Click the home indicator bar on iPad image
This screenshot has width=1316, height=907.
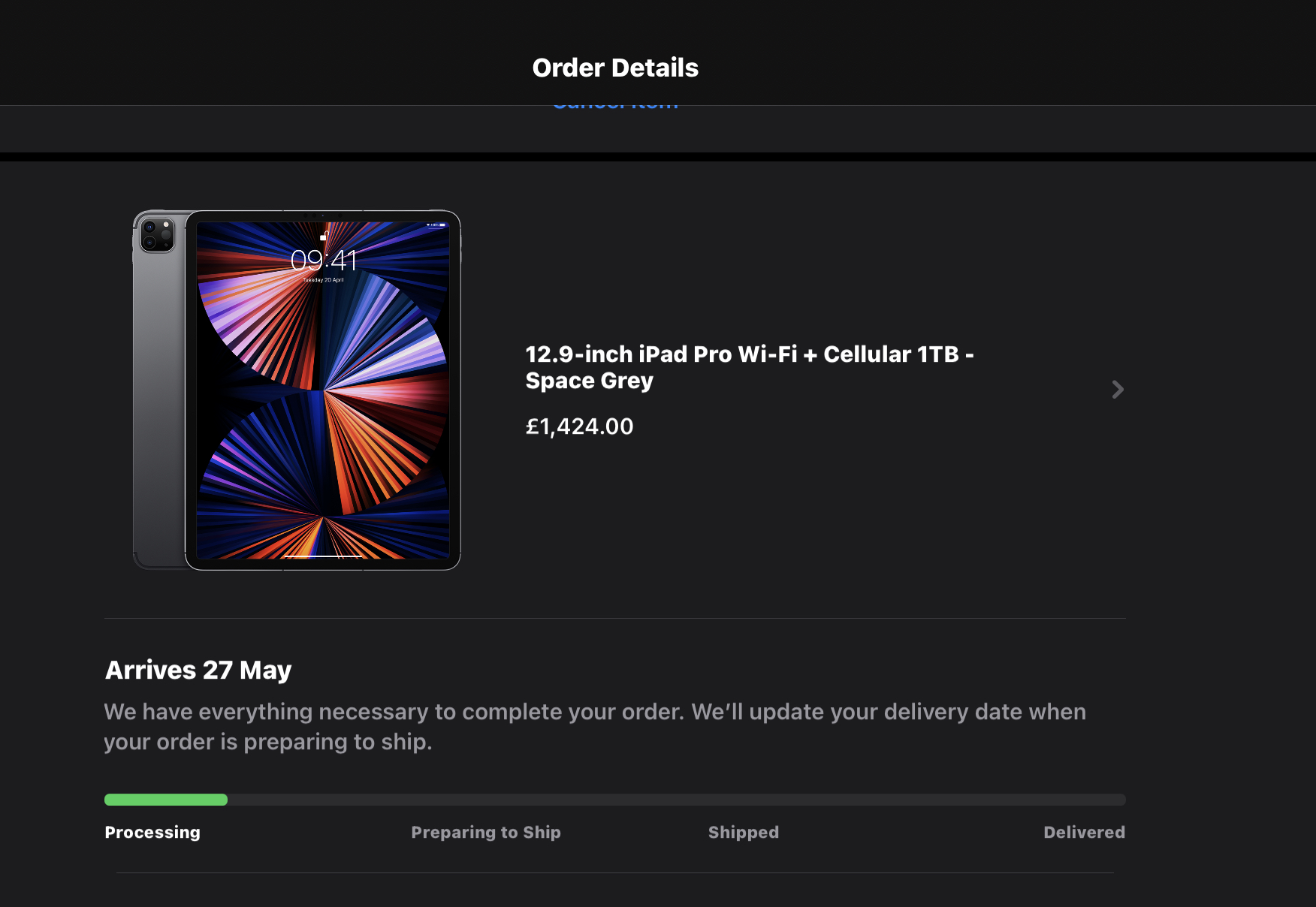pos(323,556)
